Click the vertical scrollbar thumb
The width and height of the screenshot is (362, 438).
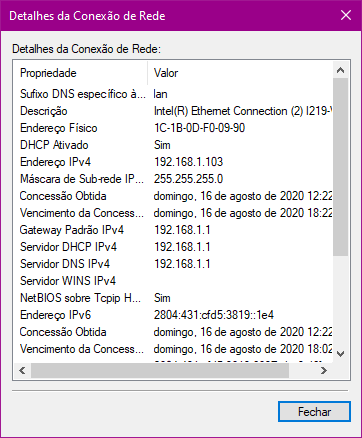coord(340,167)
